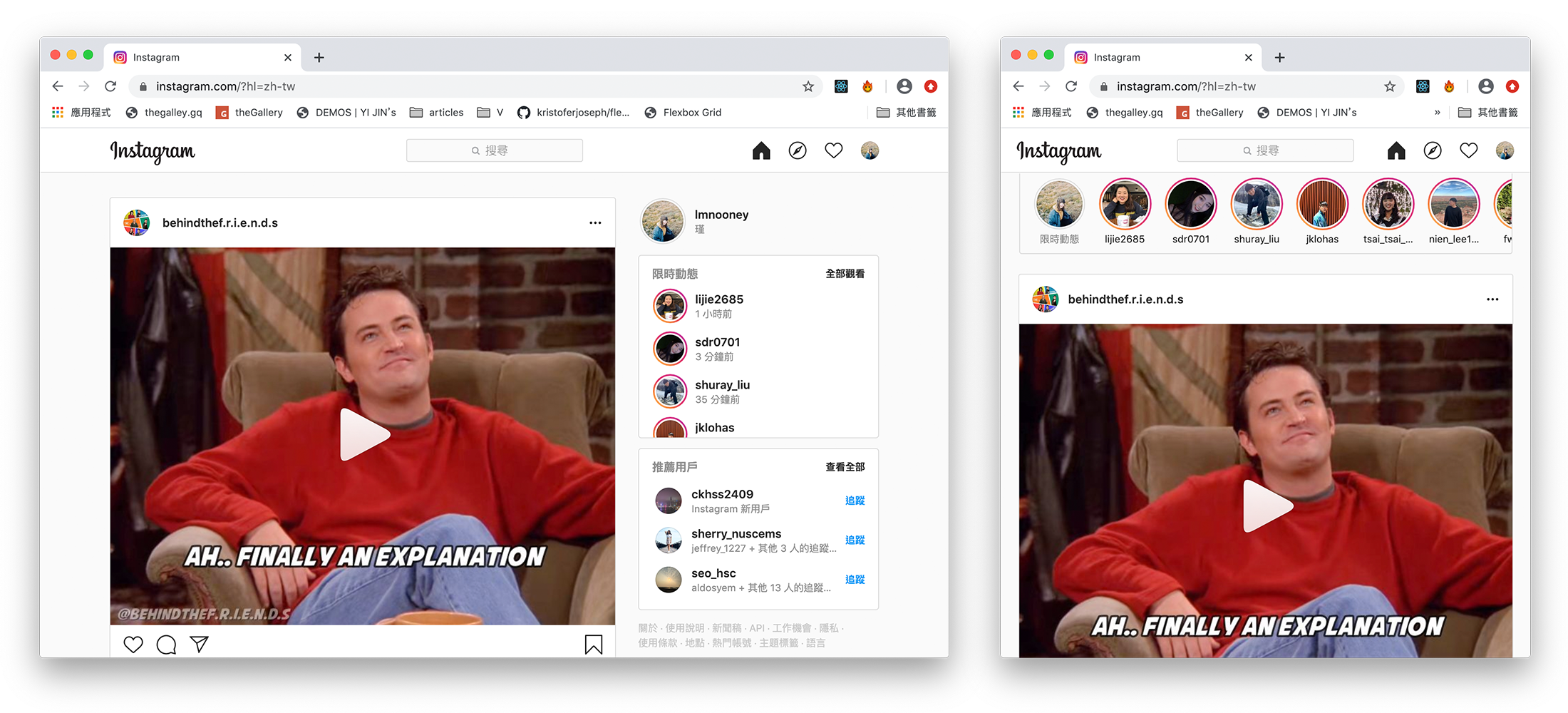Select Instagram tab in right window
Image resolution: width=1568 pixels, height=713 pixels.
click(1163, 58)
